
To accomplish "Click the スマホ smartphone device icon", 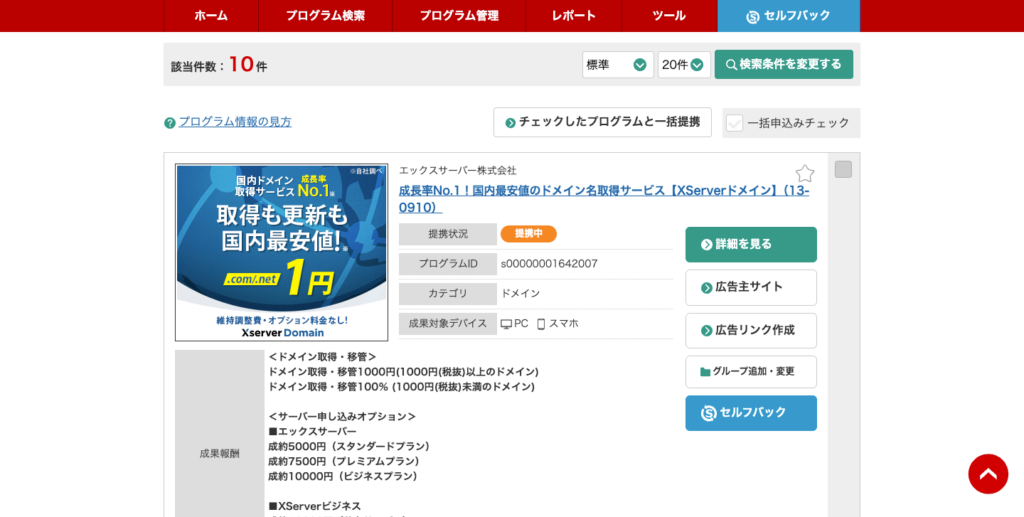I will point(541,324).
